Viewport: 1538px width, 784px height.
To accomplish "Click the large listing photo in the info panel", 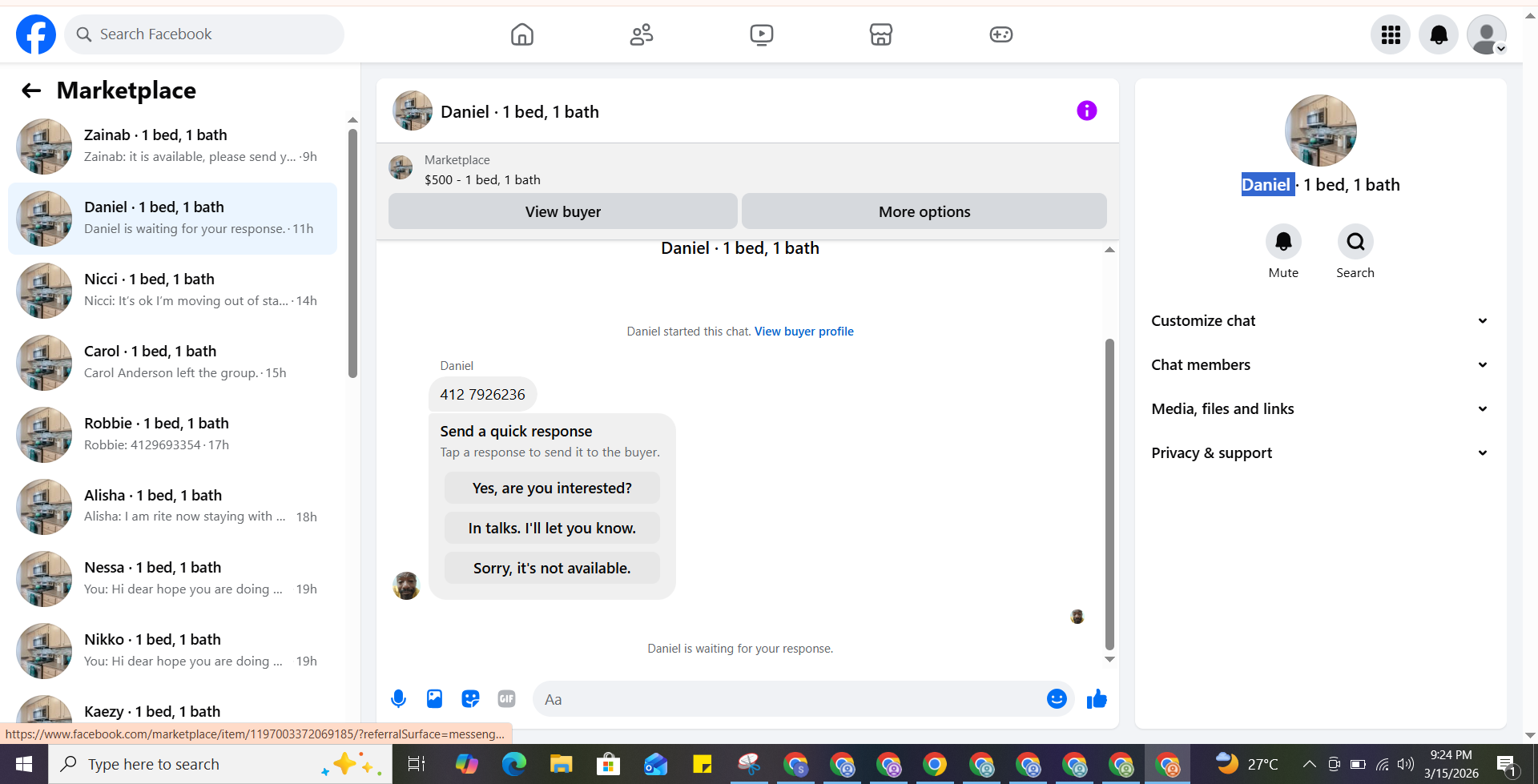I will pyautogui.click(x=1321, y=131).
